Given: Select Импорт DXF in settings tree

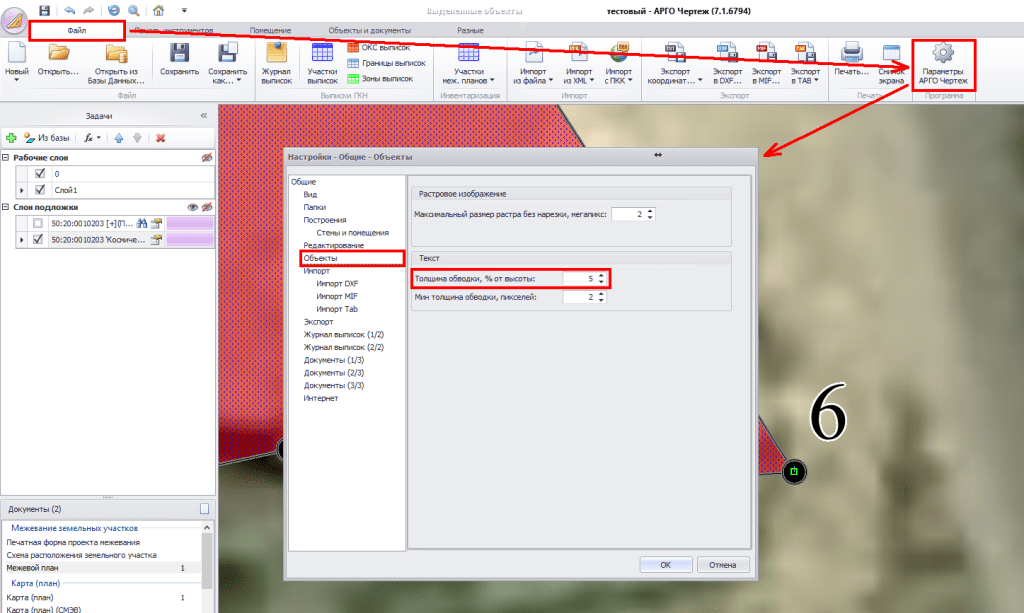Looking at the screenshot, I should click(337, 283).
